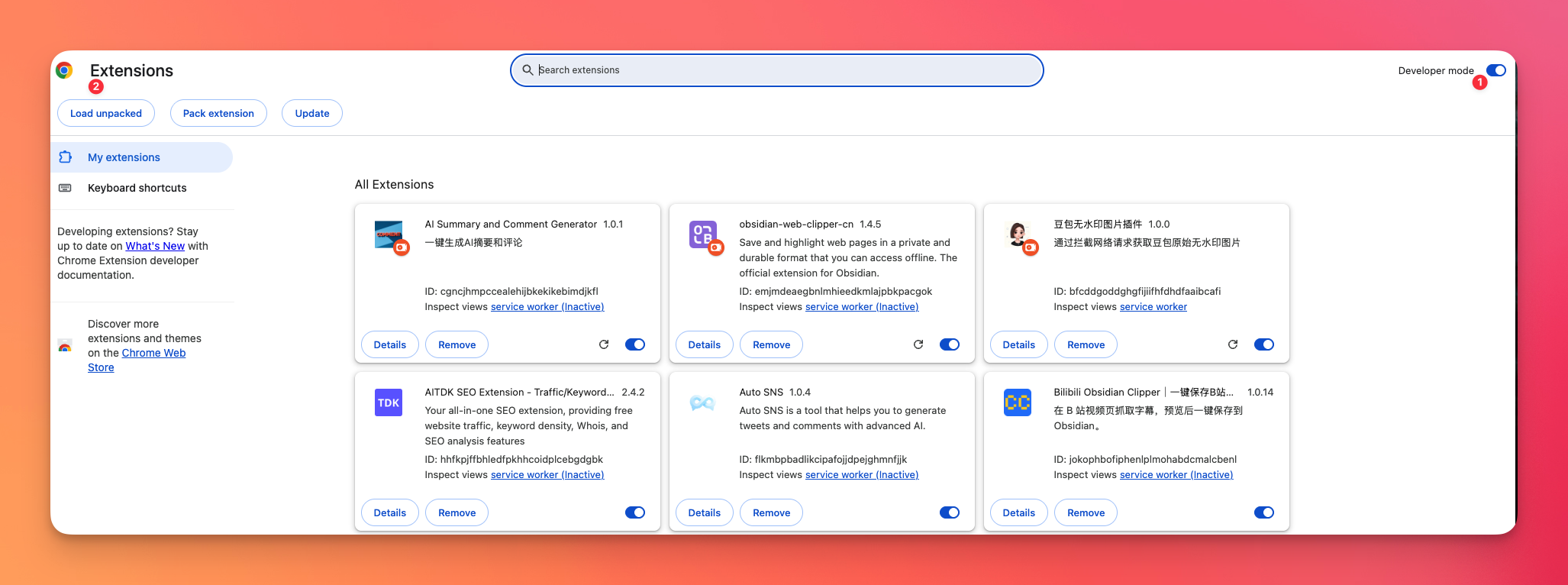Inspect 豆包无水印图片插件 service worker link
The width and height of the screenshot is (1568, 585).
(x=1153, y=307)
